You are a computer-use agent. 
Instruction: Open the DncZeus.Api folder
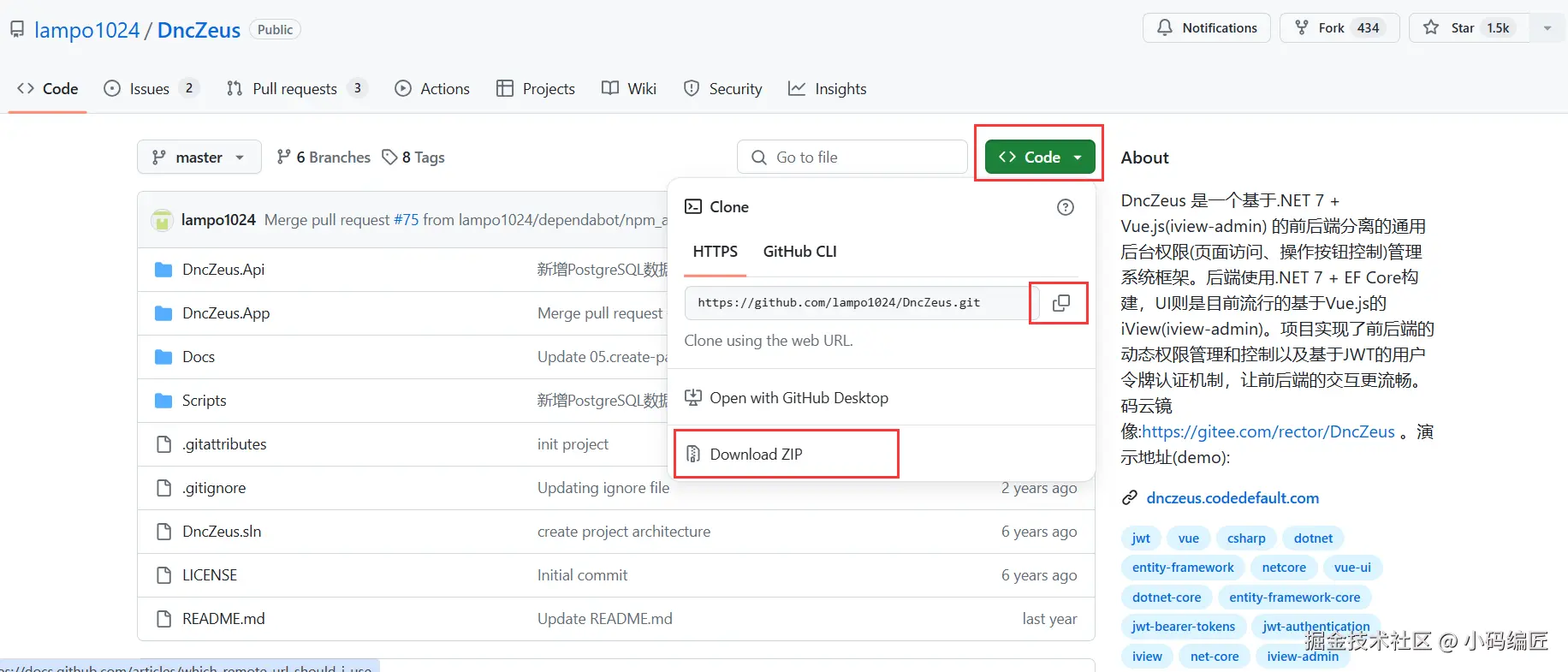pos(223,270)
